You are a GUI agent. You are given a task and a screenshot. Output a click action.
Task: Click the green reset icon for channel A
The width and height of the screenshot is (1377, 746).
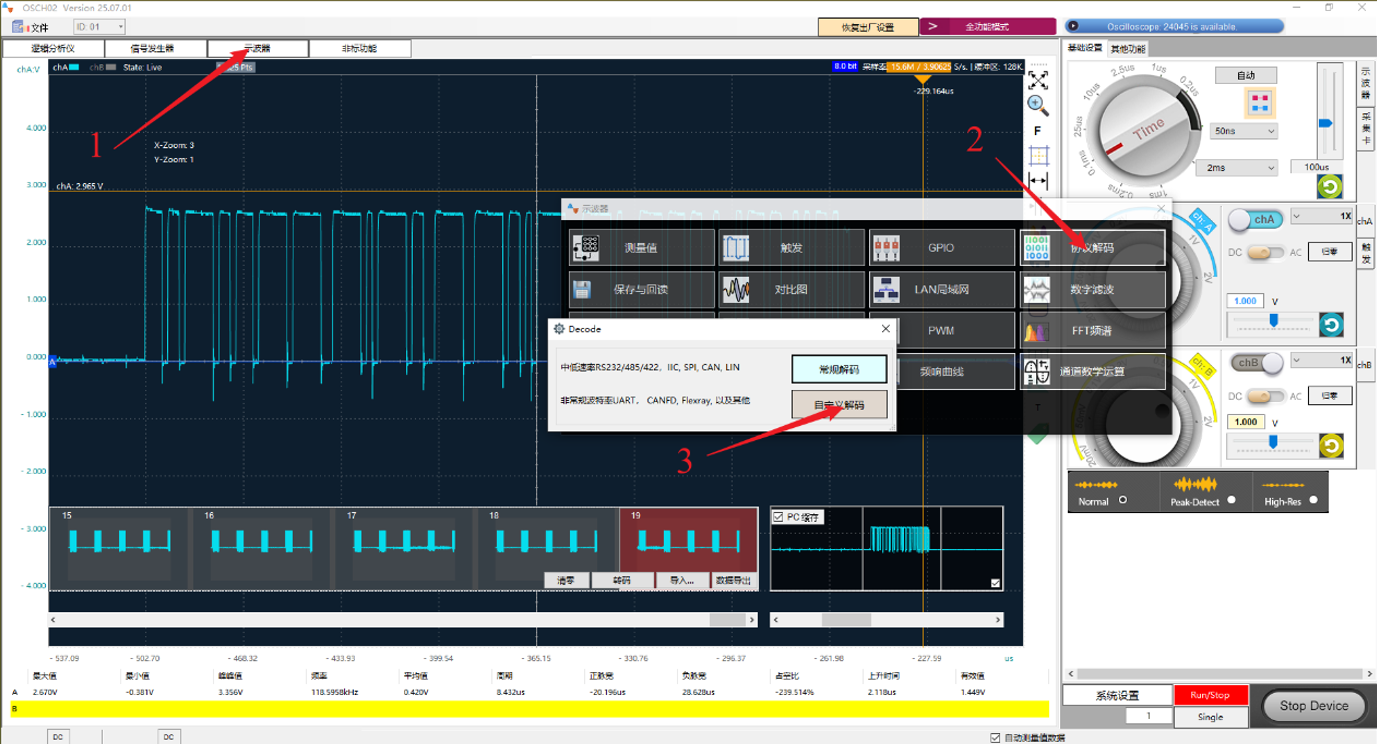[1331, 324]
